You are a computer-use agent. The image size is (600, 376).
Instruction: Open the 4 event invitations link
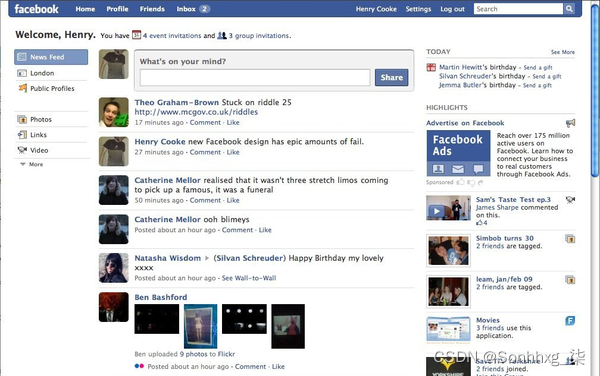click(x=172, y=36)
